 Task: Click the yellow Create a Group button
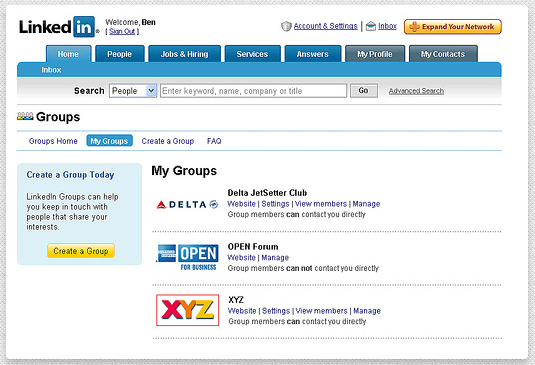[x=81, y=251]
